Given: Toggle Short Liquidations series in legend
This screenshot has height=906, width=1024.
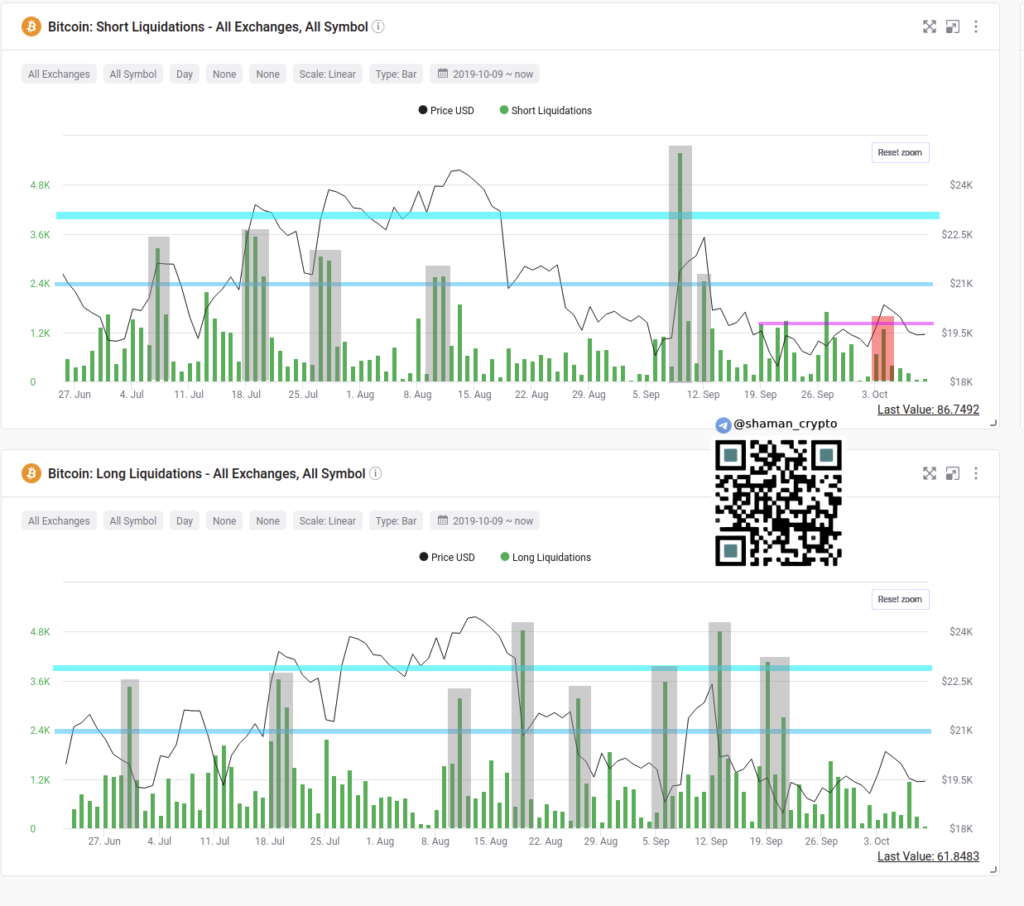Looking at the screenshot, I should pos(545,111).
